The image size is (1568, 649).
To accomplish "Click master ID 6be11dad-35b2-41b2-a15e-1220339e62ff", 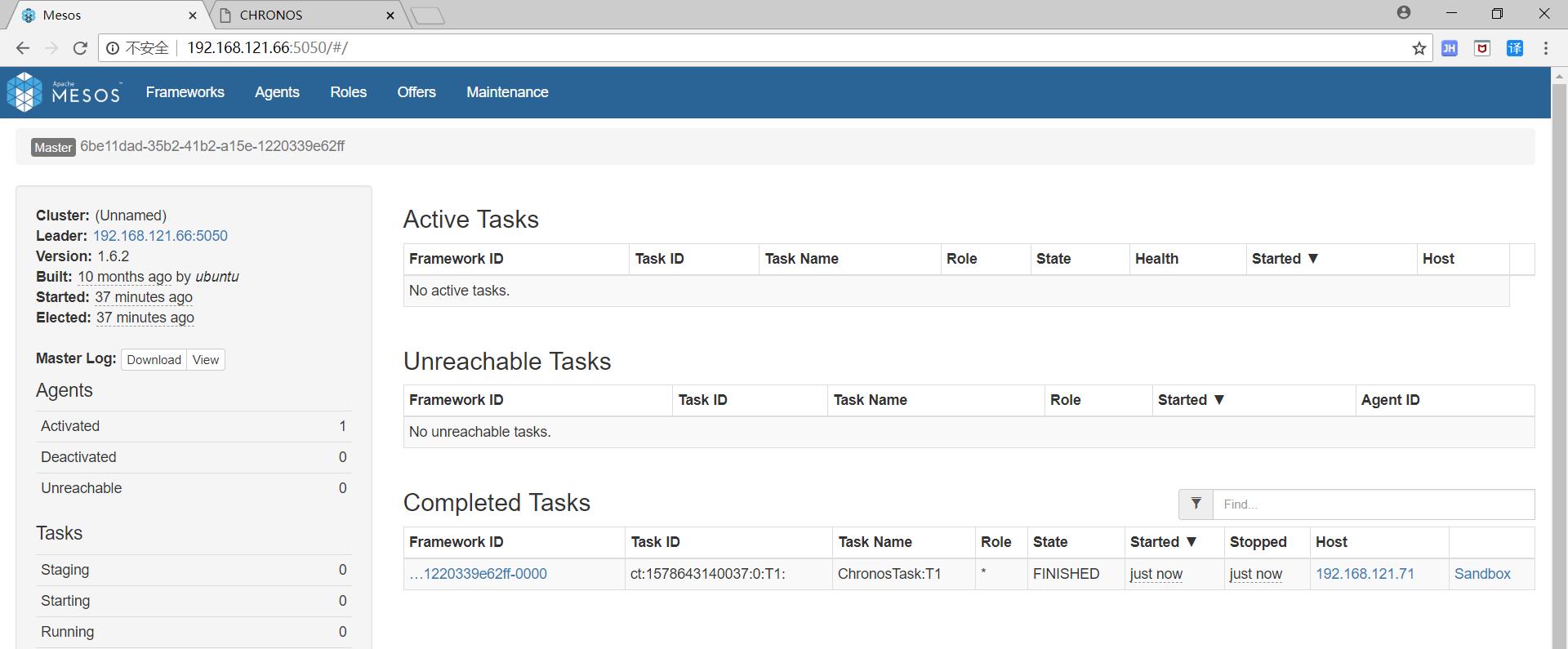I will pyautogui.click(x=212, y=146).
